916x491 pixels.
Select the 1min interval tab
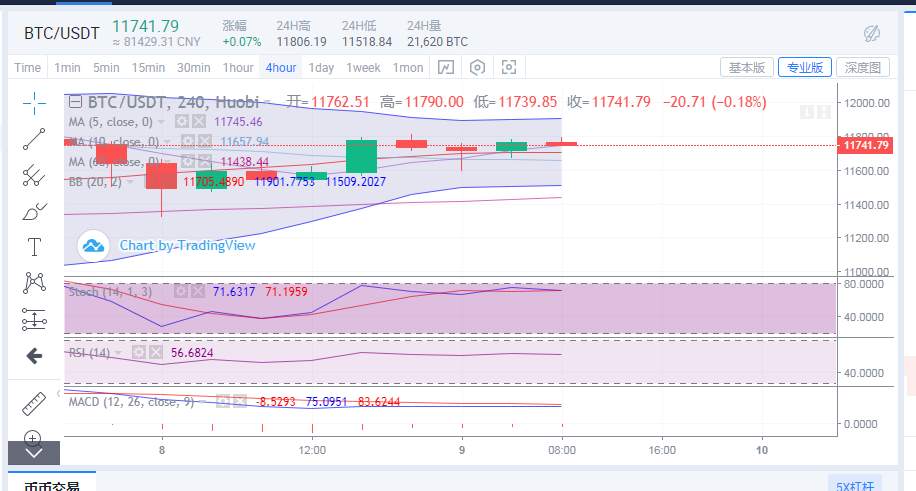click(x=67, y=68)
